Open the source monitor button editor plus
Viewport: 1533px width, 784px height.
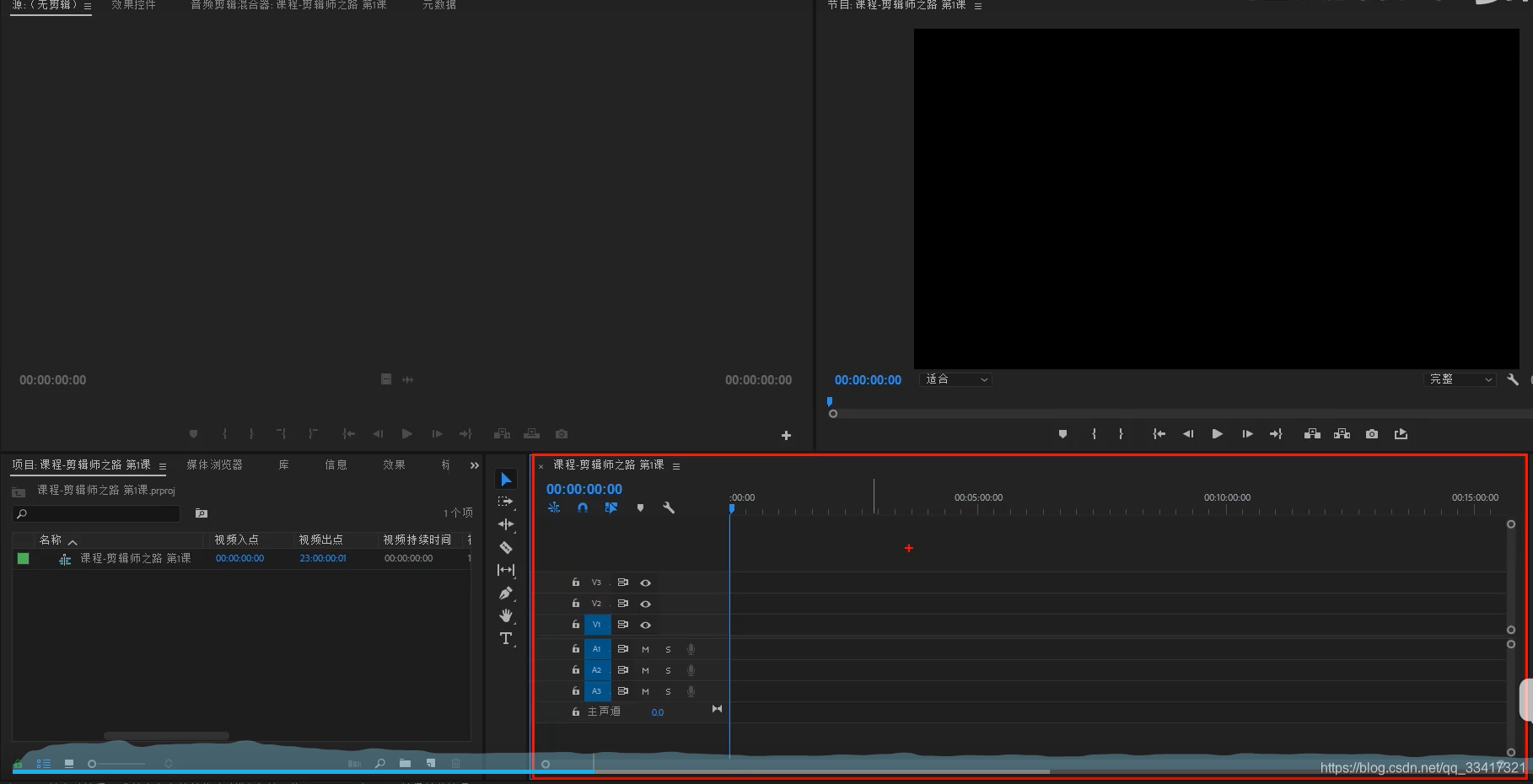(786, 436)
